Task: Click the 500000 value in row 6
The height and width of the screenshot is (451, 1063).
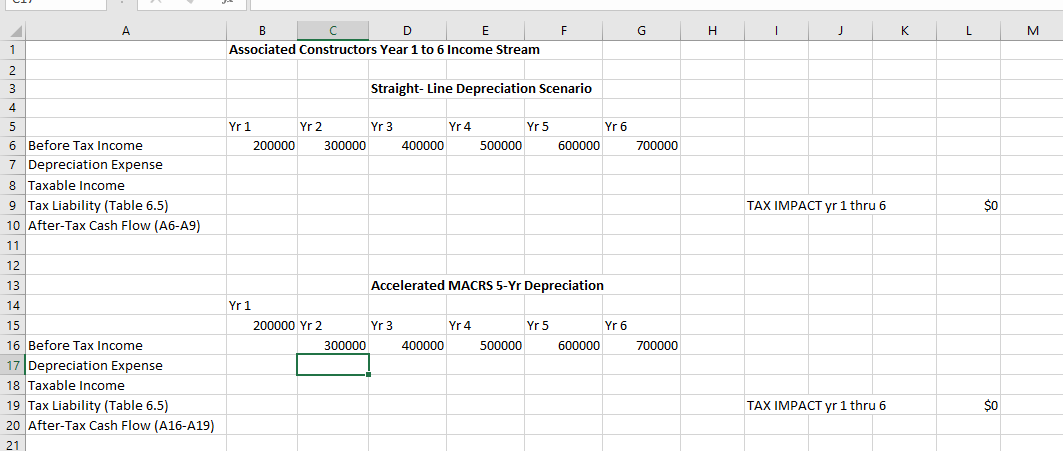Action: tap(500, 146)
